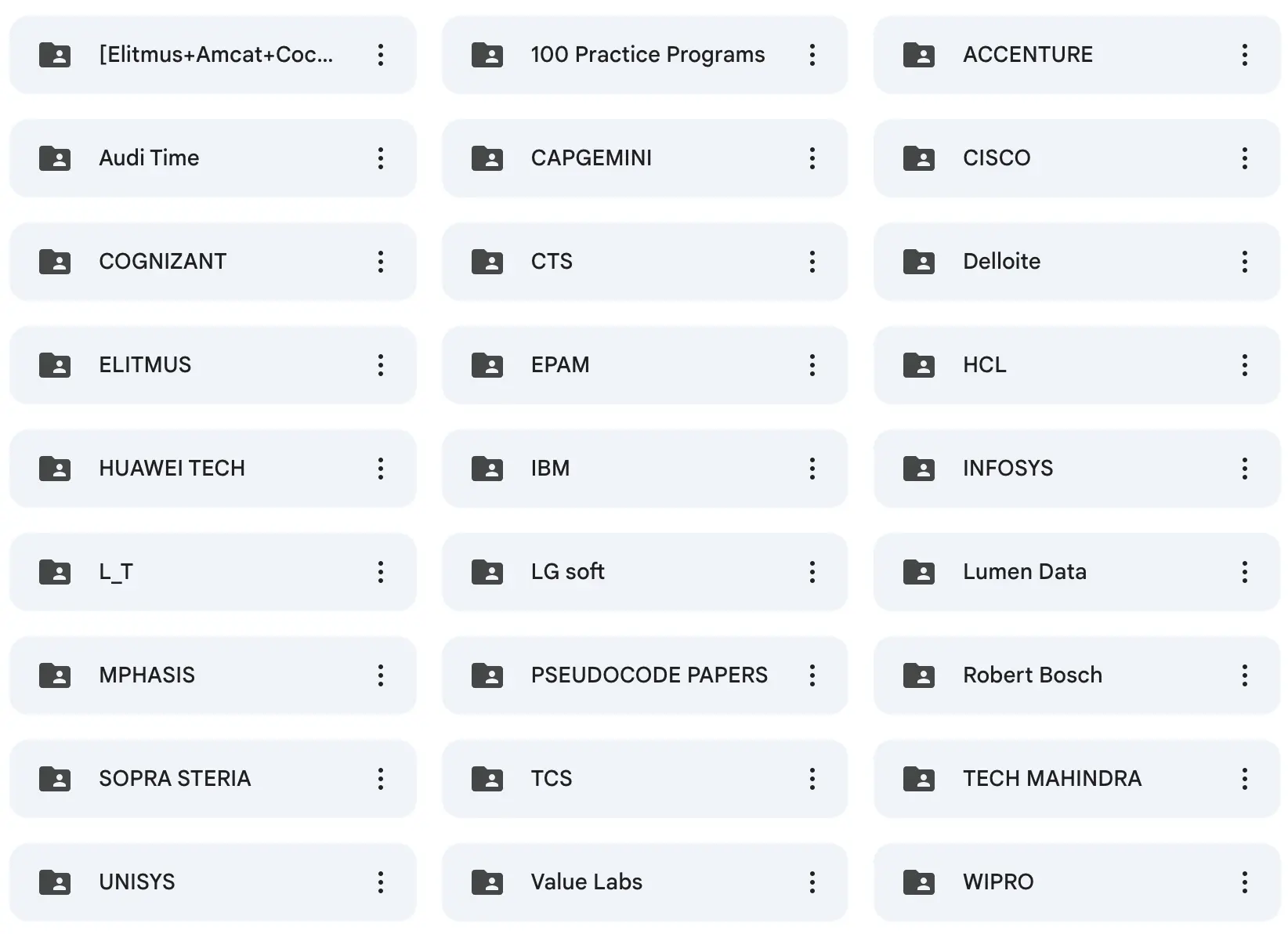This screenshot has height=934, width=1288.
Task: Open more options for ACCENTURE folder
Action: point(1244,55)
